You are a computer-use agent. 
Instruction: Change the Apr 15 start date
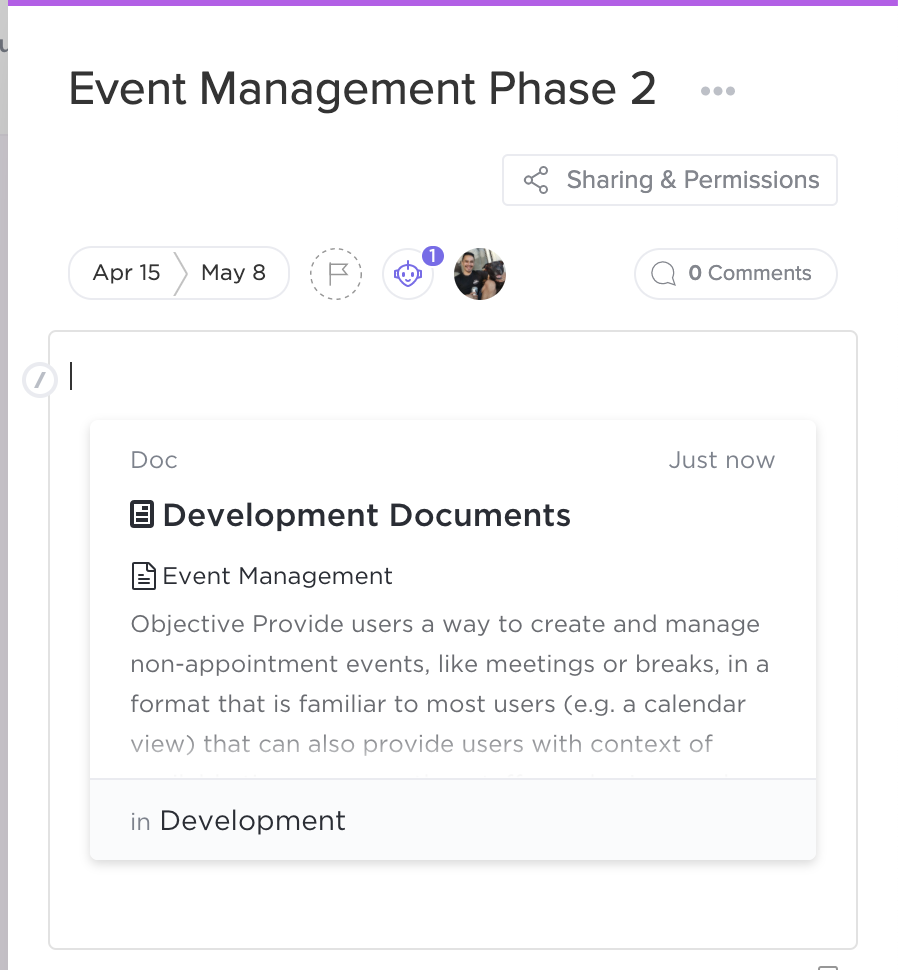pos(126,273)
